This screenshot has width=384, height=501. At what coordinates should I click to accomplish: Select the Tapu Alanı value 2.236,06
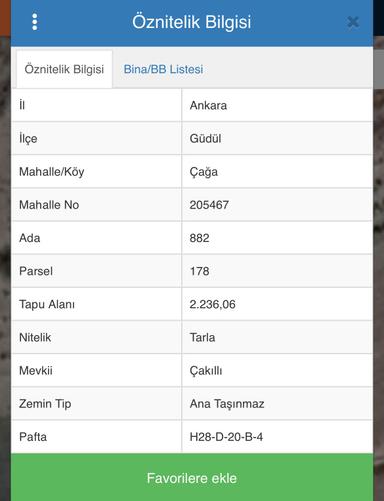coord(212,304)
